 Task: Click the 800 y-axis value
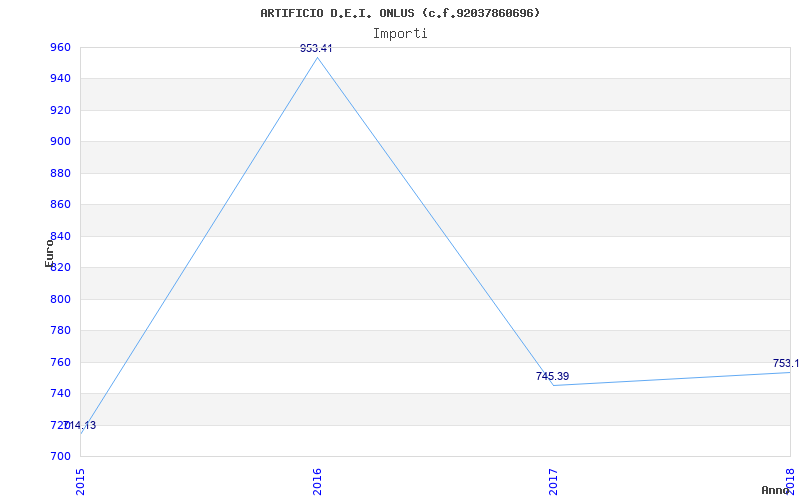tap(60, 299)
